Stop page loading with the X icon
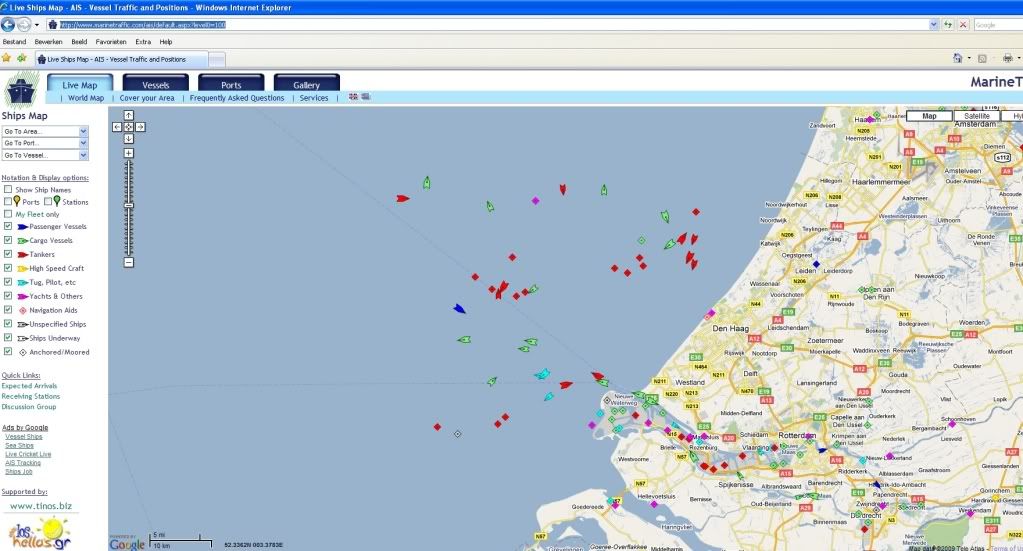Viewport: 1023px width, 551px height. (963, 25)
